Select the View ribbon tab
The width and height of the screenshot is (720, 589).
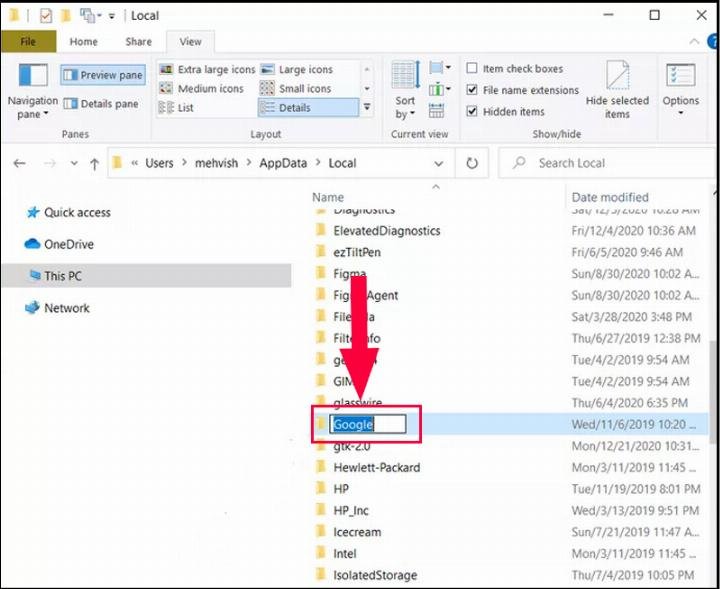tap(190, 42)
